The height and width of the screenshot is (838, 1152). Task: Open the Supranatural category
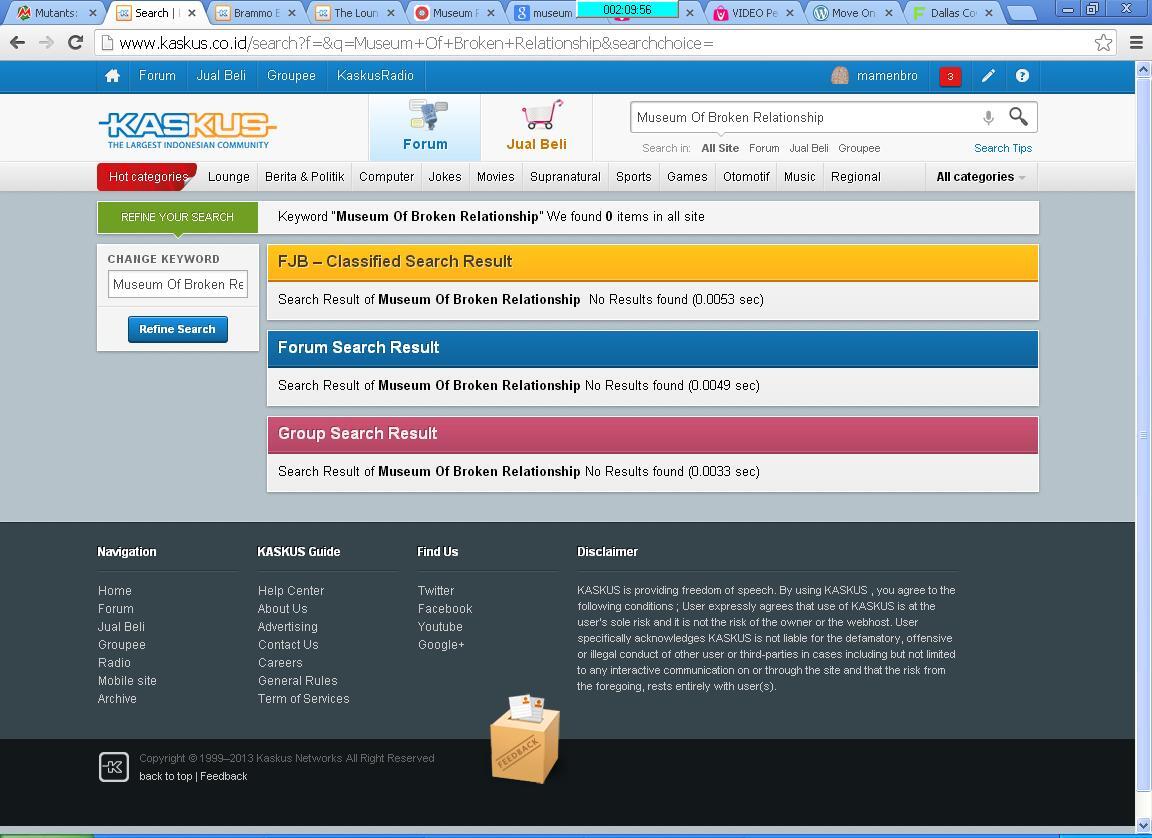(x=565, y=177)
